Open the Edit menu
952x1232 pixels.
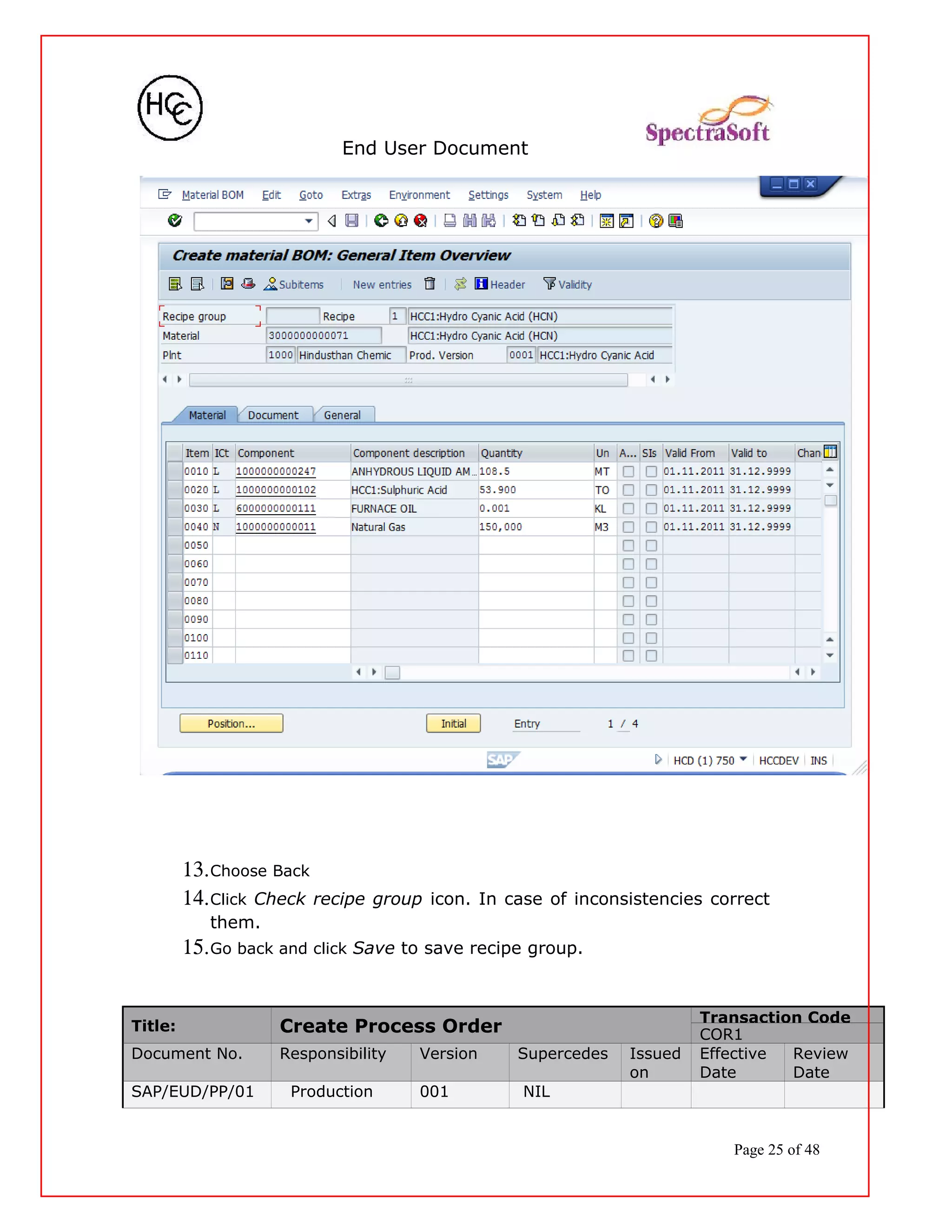[x=271, y=195]
